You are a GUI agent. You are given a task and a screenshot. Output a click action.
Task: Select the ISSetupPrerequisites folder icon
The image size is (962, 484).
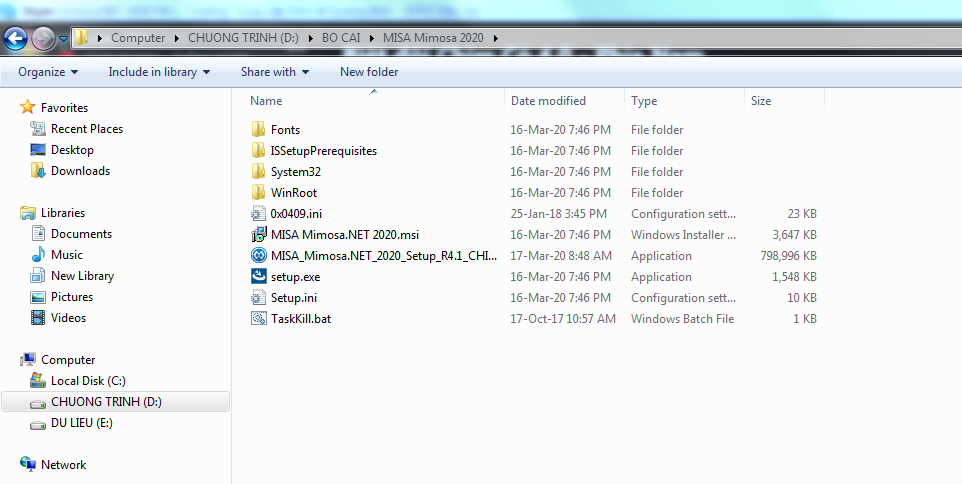pyautogui.click(x=258, y=150)
